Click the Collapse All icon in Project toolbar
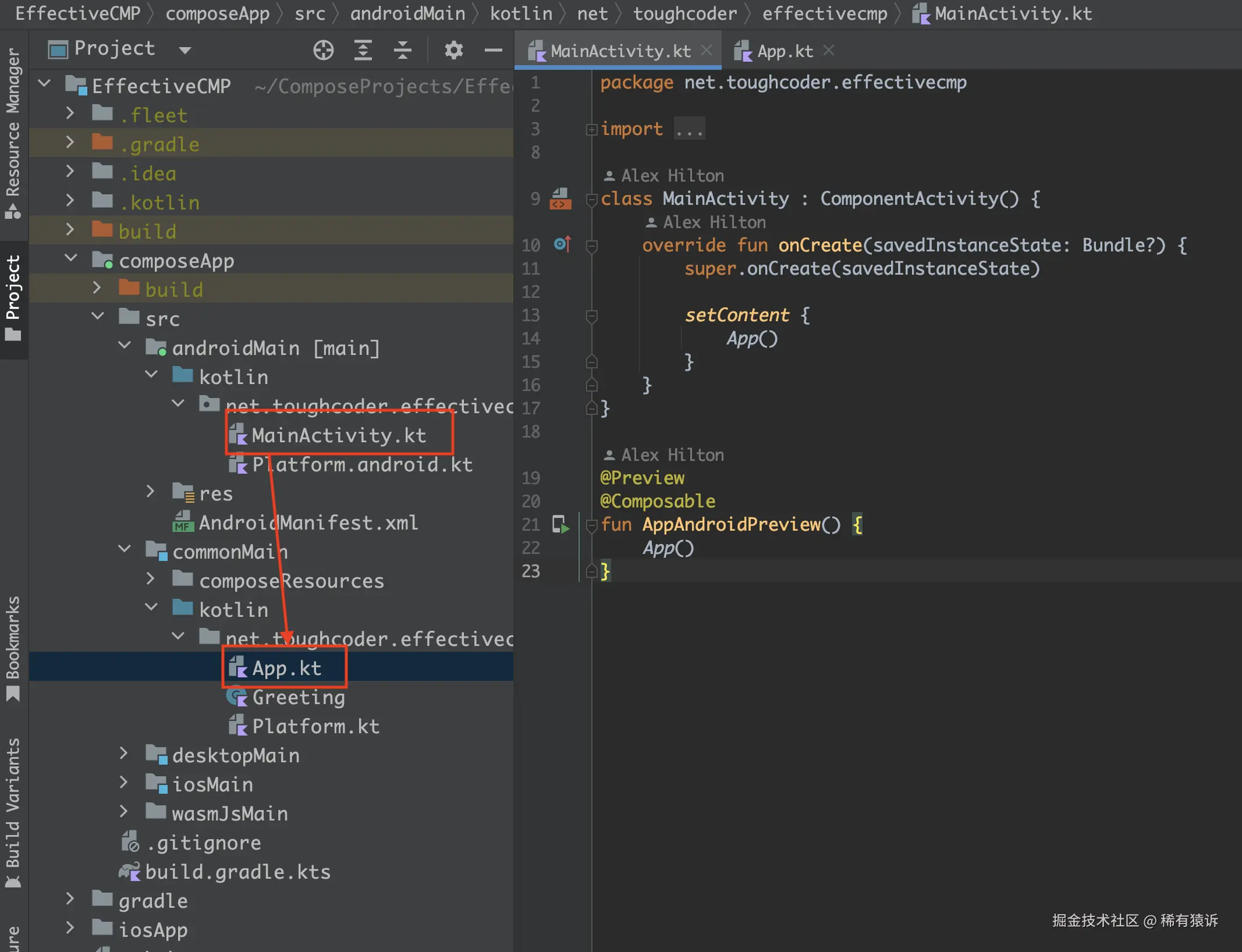 click(402, 50)
